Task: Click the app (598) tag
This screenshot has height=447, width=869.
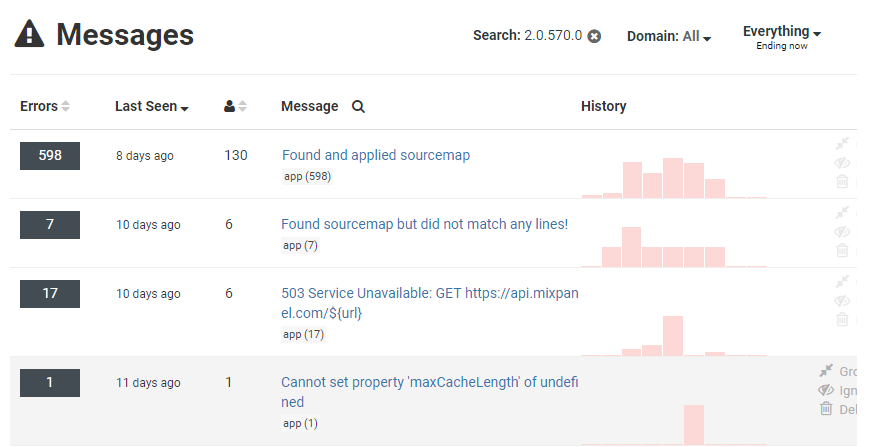Action: (307, 177)
